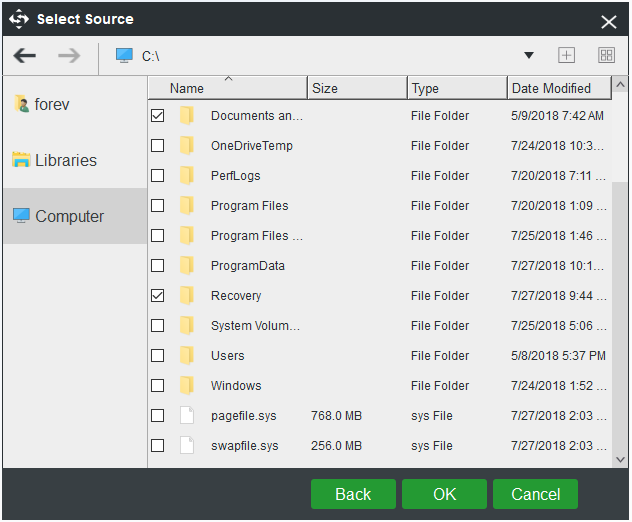Click the pagefile.sys file icon
Image resolution: width=632 pixels, height=522 pixels.
tap(187, 416)
